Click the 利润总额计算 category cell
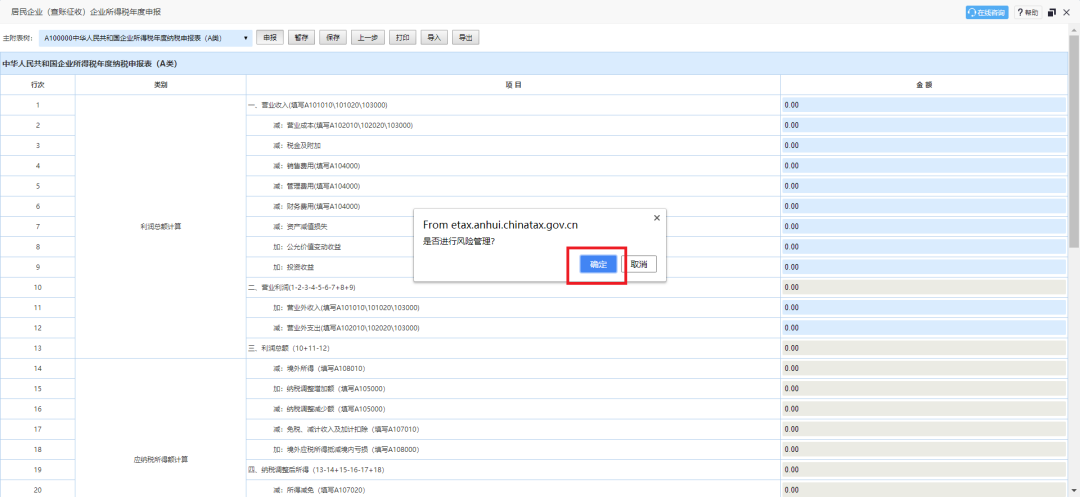1080x497 pixels. coord(160,226)
